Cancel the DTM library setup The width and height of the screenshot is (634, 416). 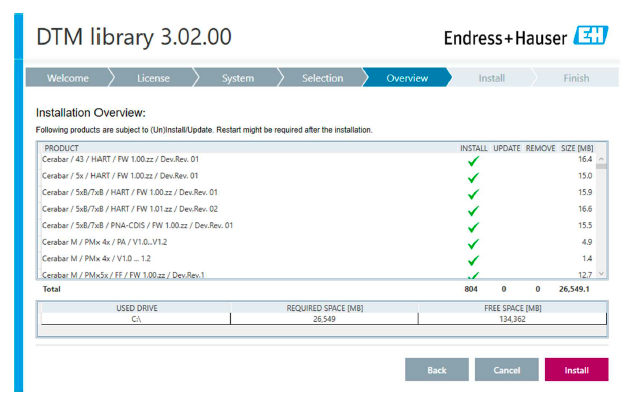(506, 370)
